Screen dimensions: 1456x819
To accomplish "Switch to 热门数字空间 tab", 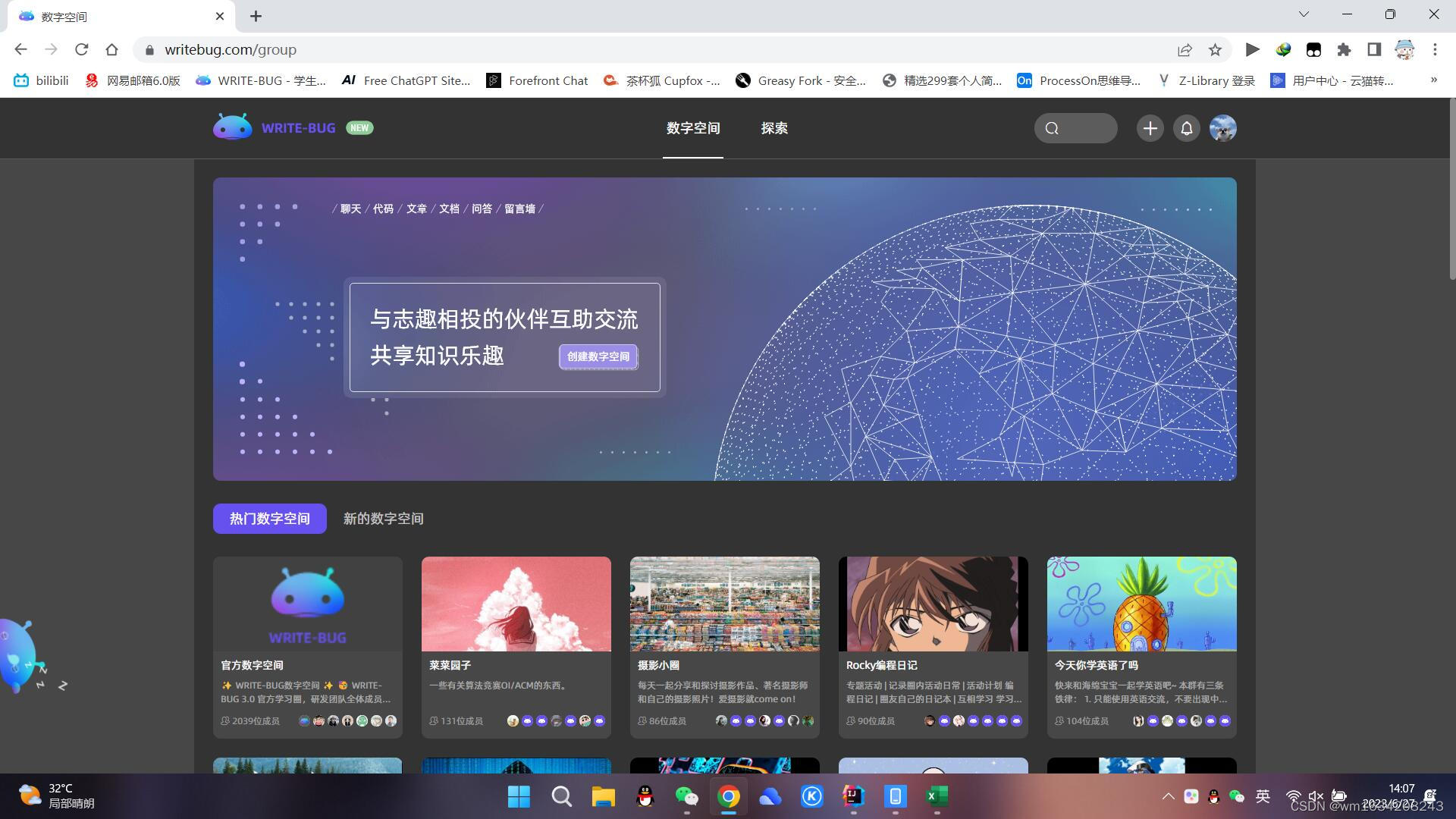I will tap(269, 518).
